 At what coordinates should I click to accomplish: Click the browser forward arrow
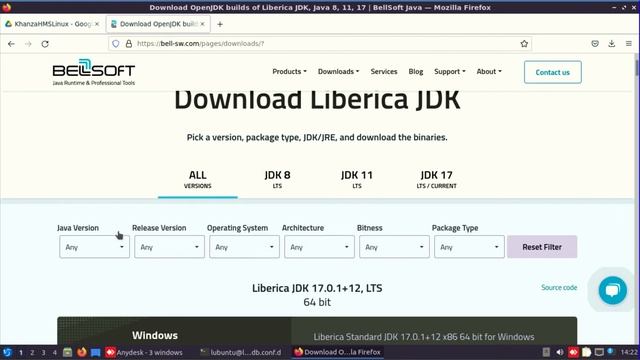click(x=28, y=44)
